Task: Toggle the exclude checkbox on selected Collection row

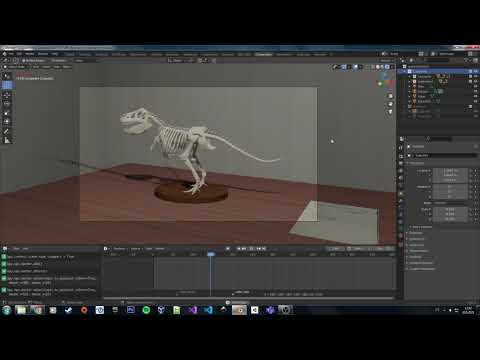Action: [x=470, y=71]
